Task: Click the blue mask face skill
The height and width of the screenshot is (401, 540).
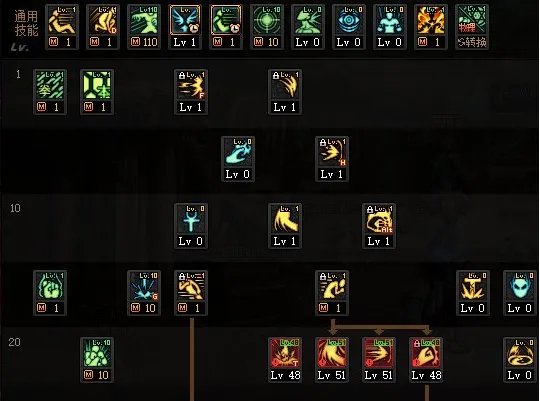Action: pyautogui.click(x=520, y=286)
